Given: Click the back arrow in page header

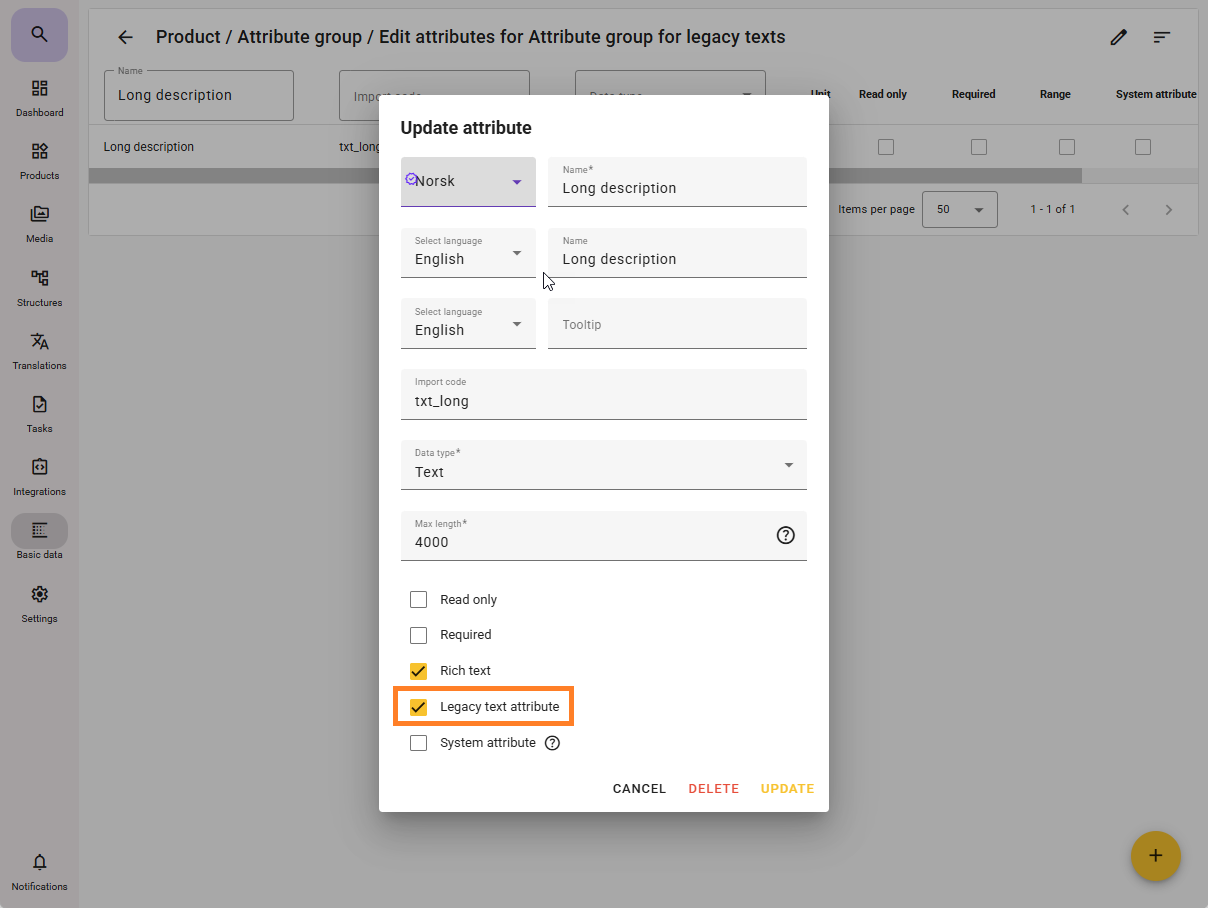Looking at the screenshot, I should point(125,37).
